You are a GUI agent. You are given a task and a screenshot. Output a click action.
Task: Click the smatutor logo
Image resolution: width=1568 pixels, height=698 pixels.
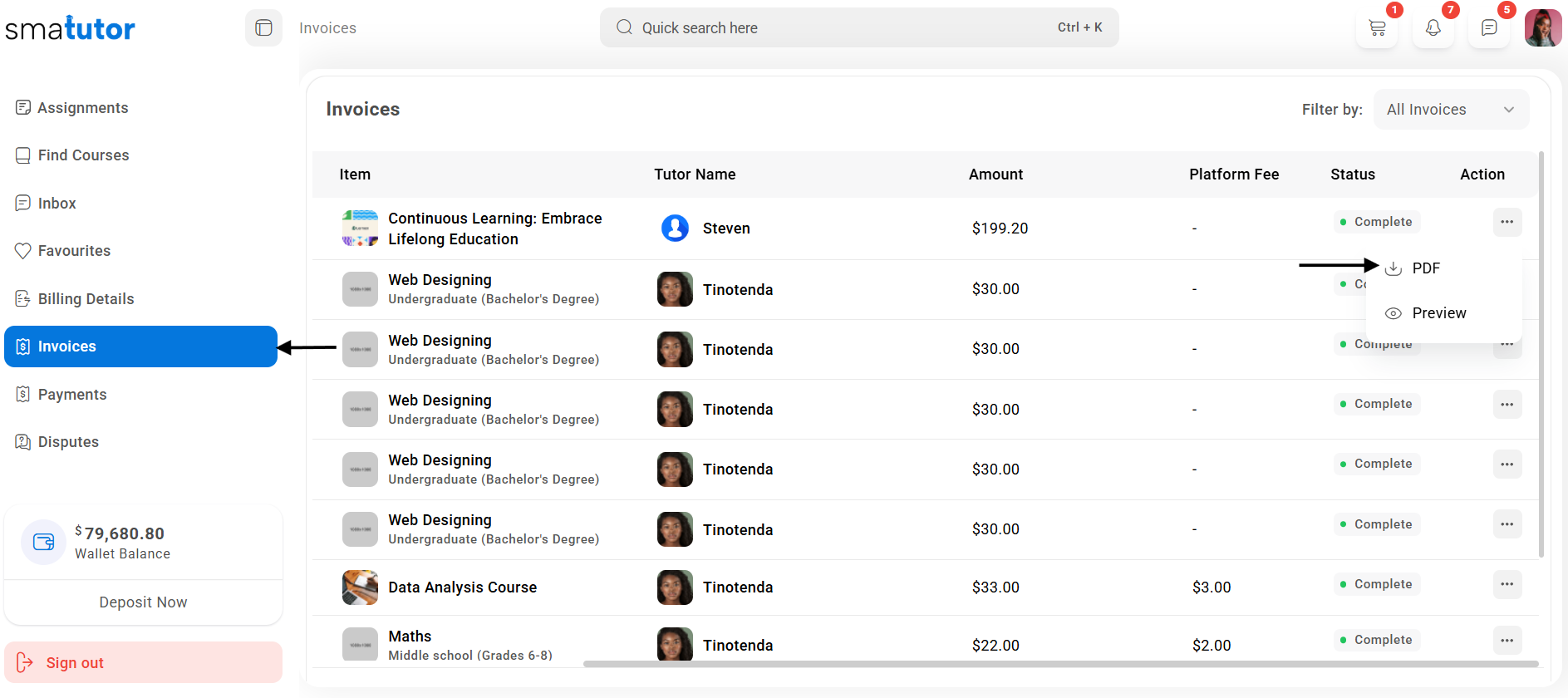[x=71, y=29]
